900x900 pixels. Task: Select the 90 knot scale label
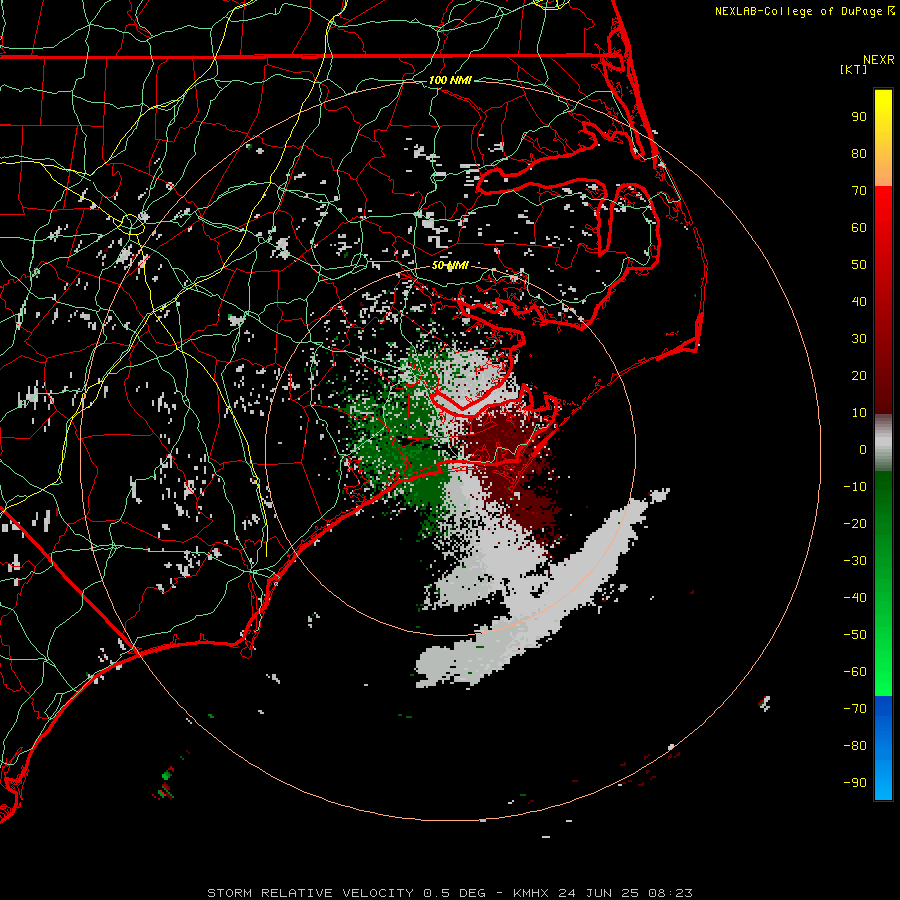click(x=859, y=117)
